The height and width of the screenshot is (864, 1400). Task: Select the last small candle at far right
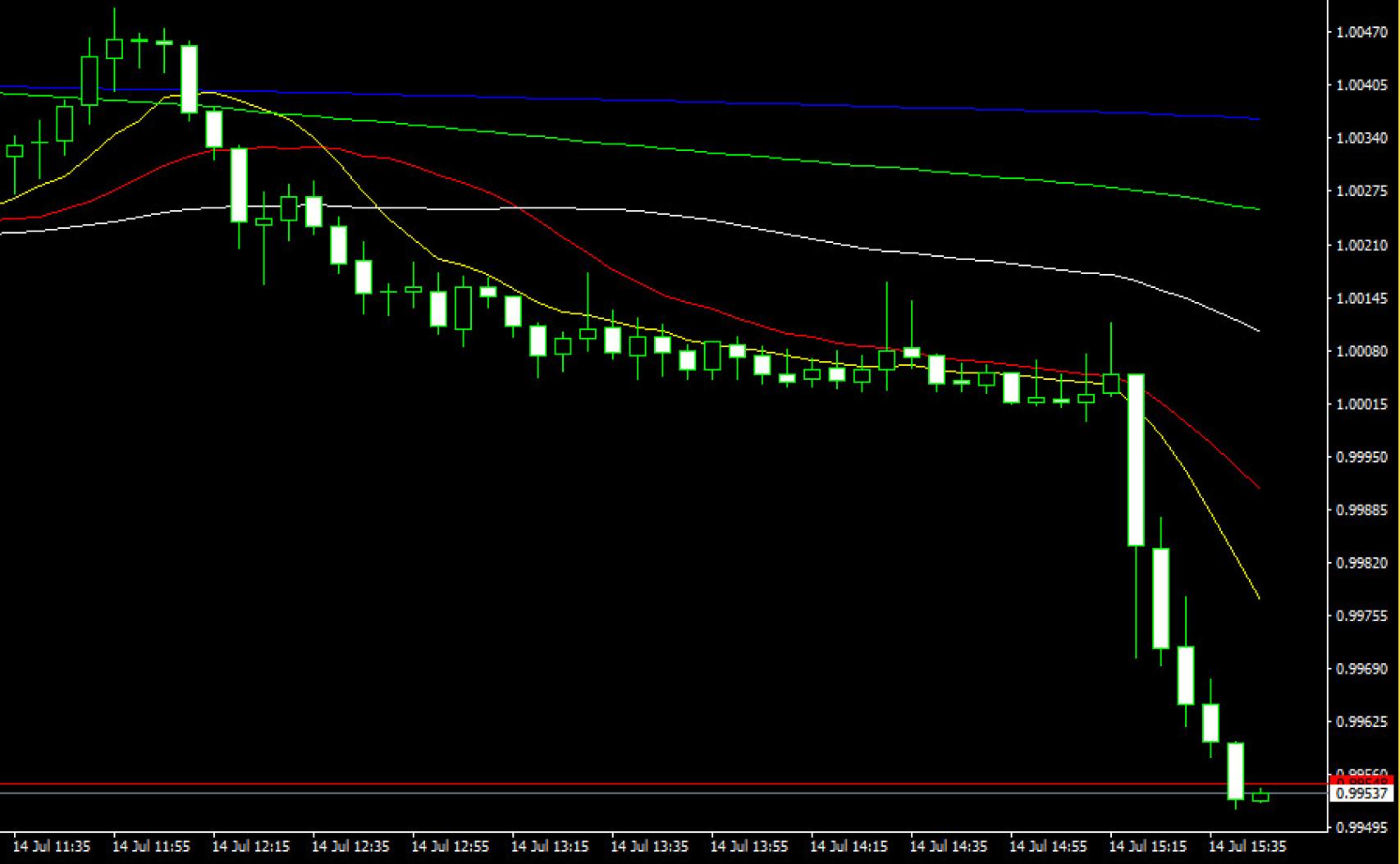point(1260,797)
